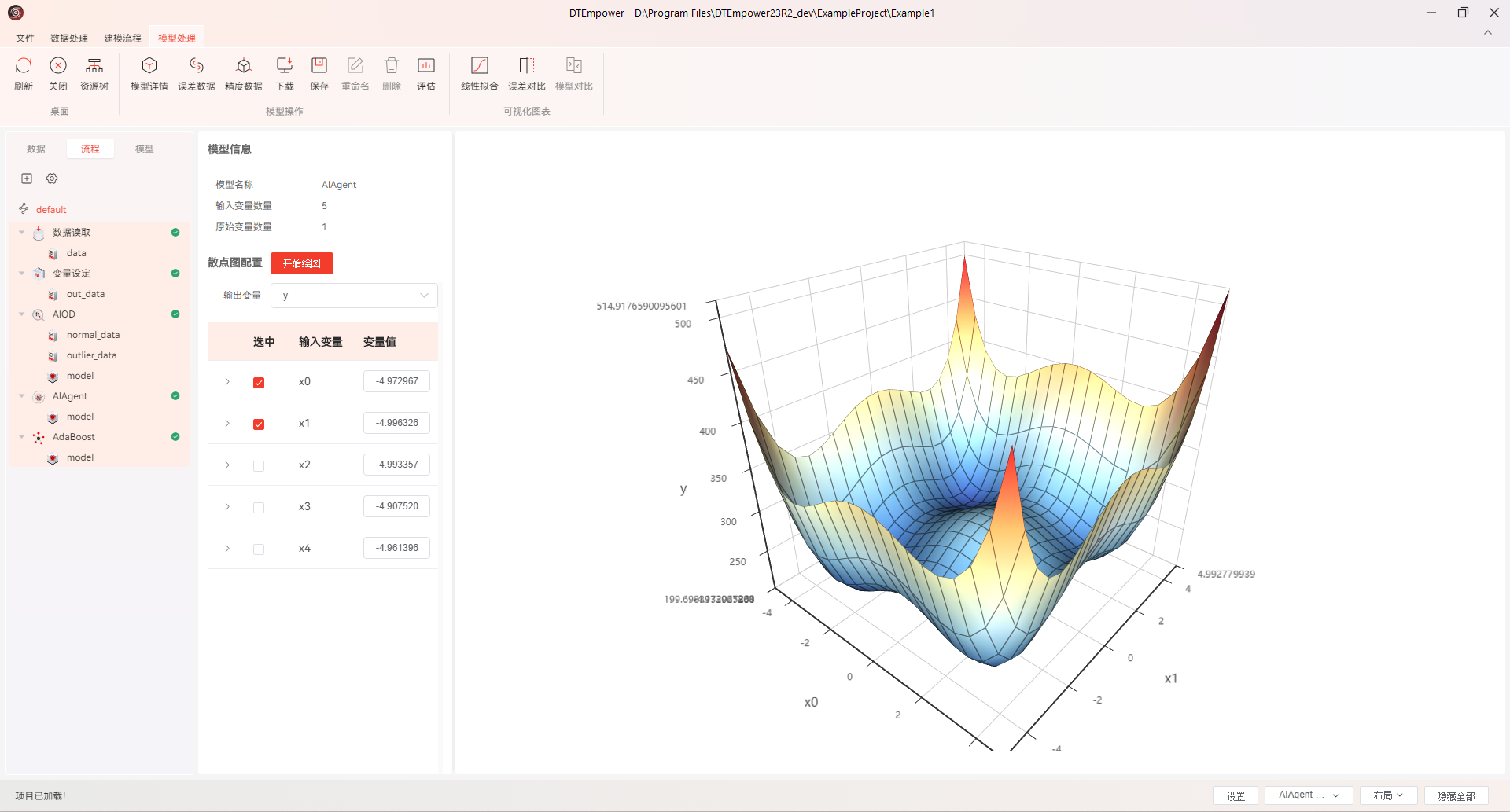This screenshot has width=1510, height=812.
Task: Uncheck the x0 input variable checkbox
Action: 259,383
